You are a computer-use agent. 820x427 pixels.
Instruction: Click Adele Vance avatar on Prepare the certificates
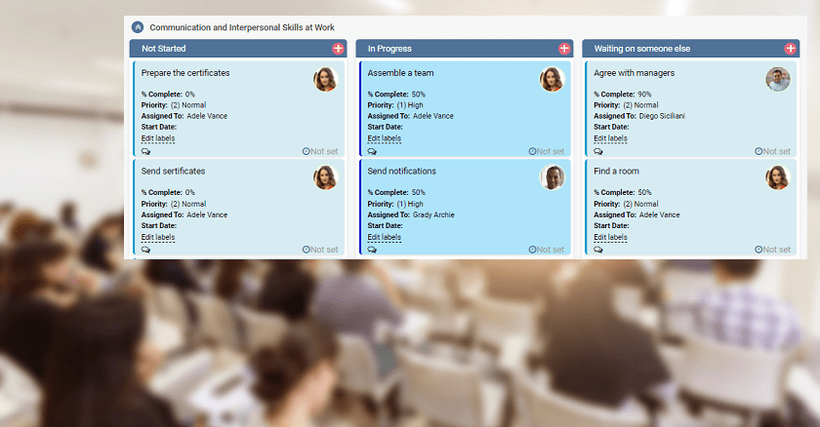pos(325,79)
